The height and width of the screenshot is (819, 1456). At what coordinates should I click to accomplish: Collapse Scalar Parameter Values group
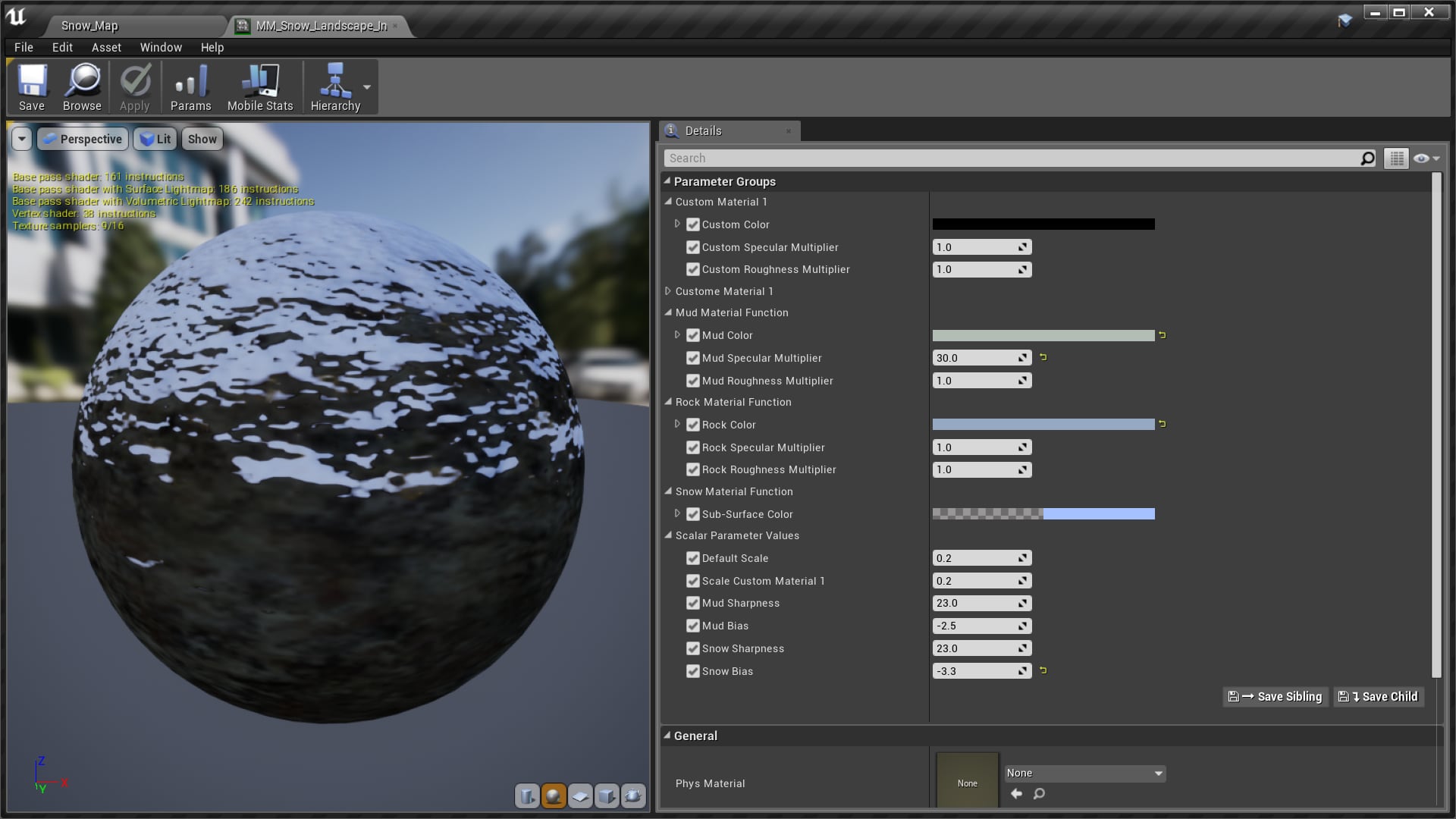pyautogui.click(x=668, y=535)
